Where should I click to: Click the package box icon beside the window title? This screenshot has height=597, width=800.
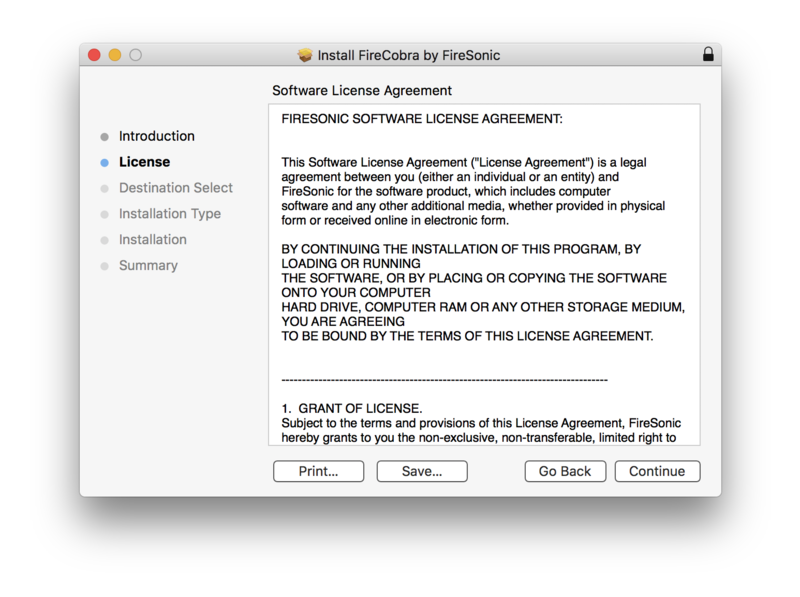tap(306, 55)
